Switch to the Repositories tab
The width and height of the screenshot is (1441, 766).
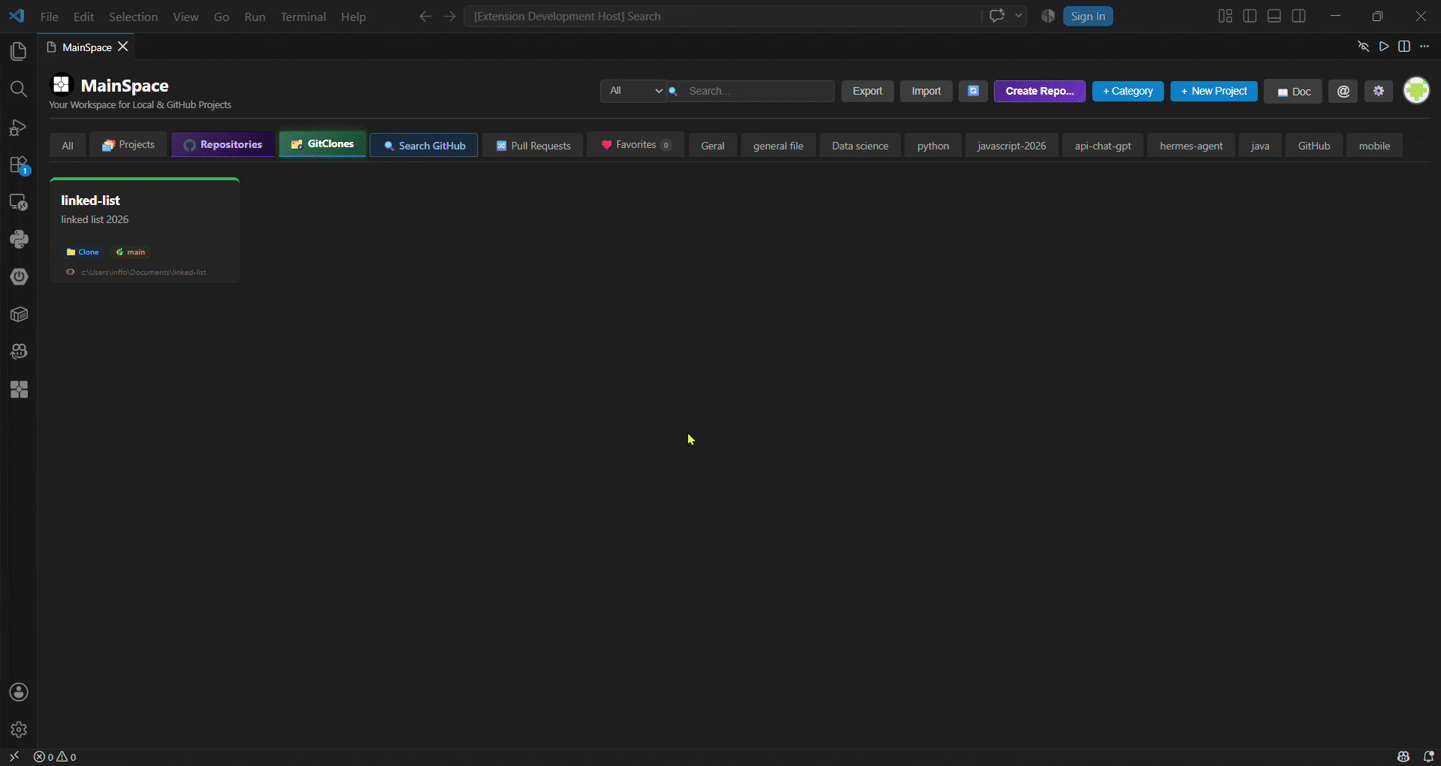pyautogui.click(x=223, y=145)
